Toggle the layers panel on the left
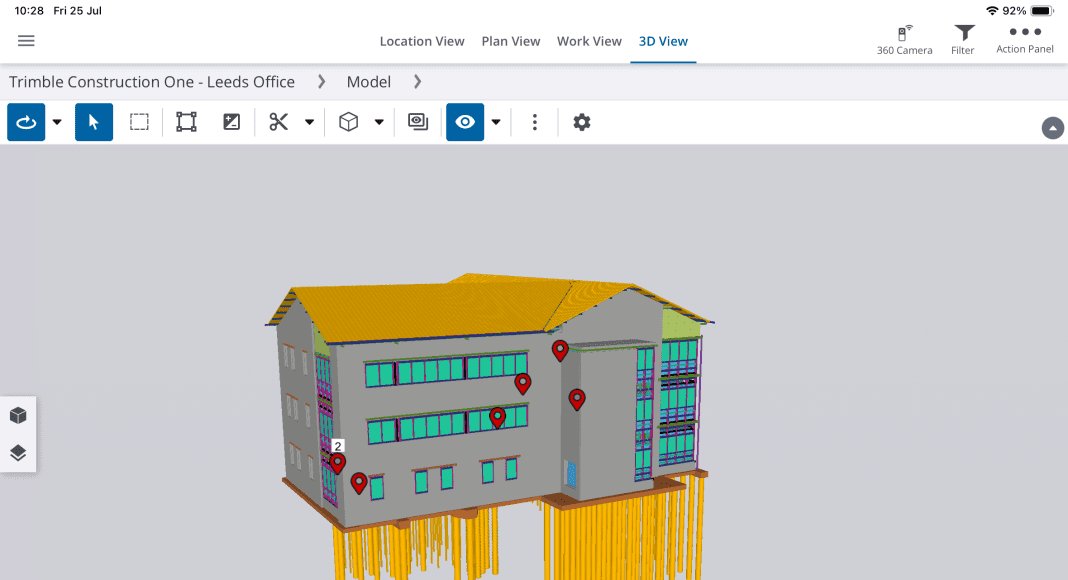The height and width of the screenshot is (580, 1068). pos(18,453)
